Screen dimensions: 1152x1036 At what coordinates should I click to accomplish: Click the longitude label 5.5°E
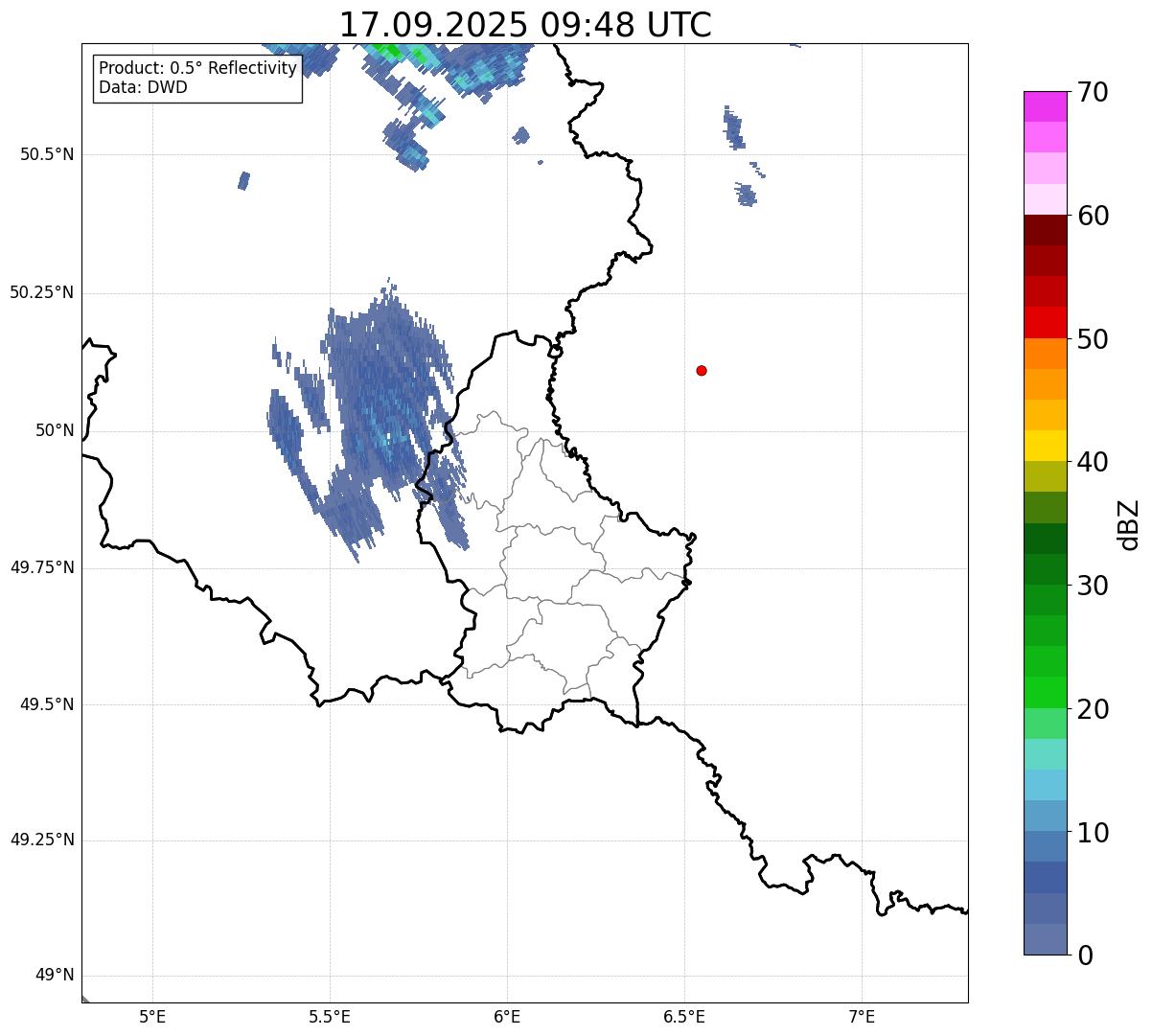point(331,1017)
